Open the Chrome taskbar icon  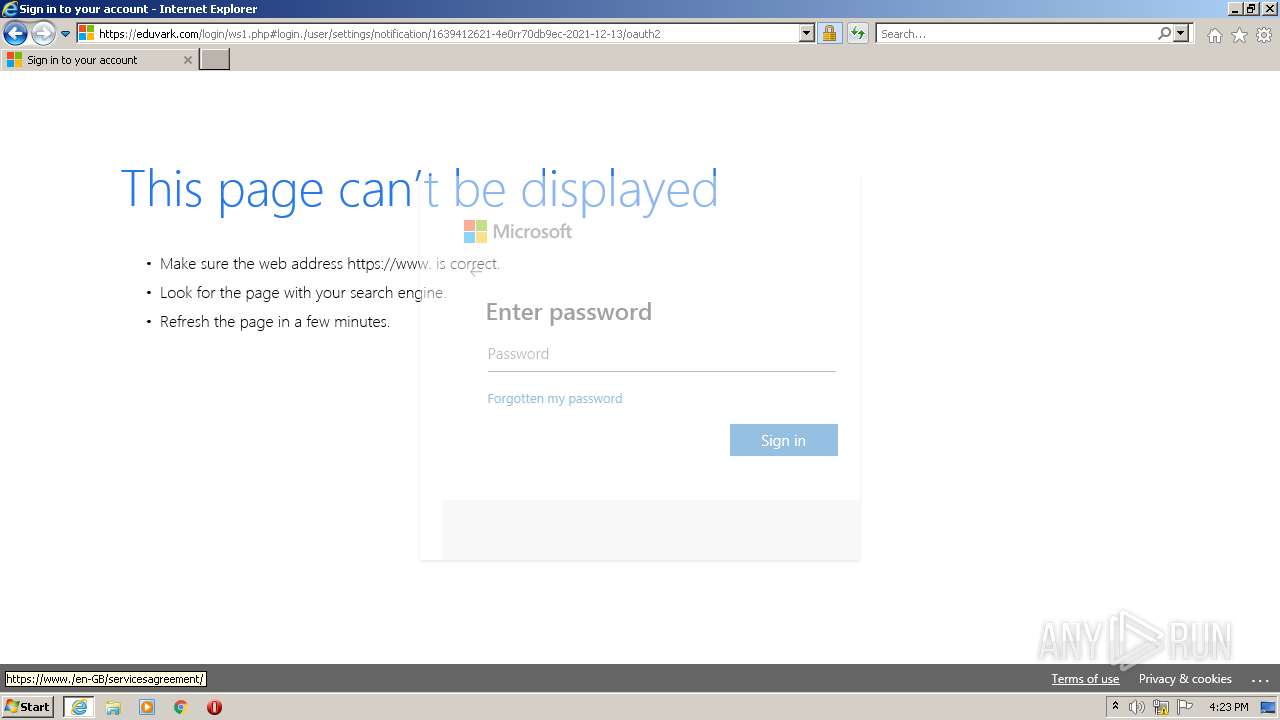coord(181,707)
